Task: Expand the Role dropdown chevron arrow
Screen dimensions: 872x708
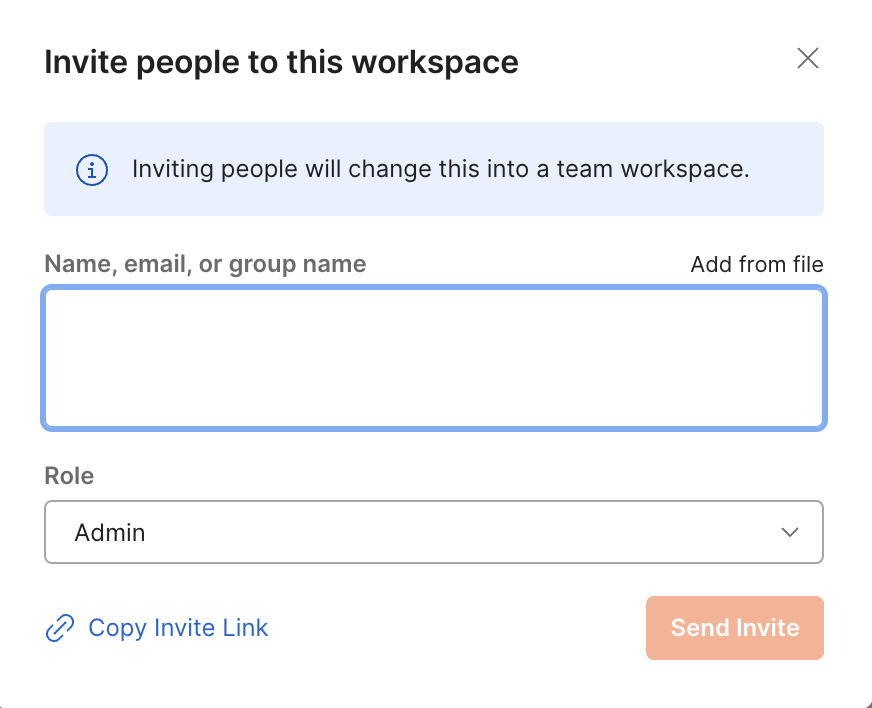Action: (x=790, y=532)
